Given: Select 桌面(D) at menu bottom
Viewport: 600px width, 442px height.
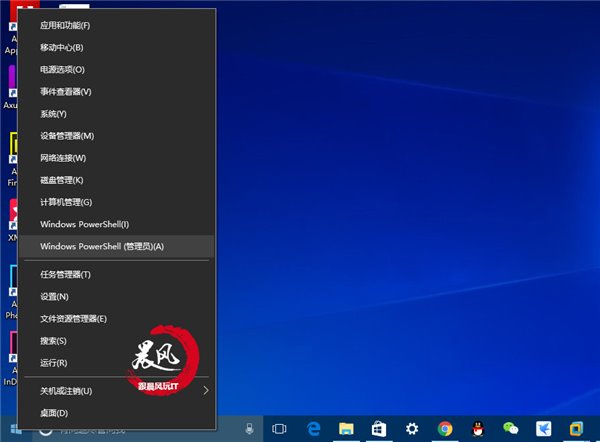Looking at the screenshot, I should (53, 413).
